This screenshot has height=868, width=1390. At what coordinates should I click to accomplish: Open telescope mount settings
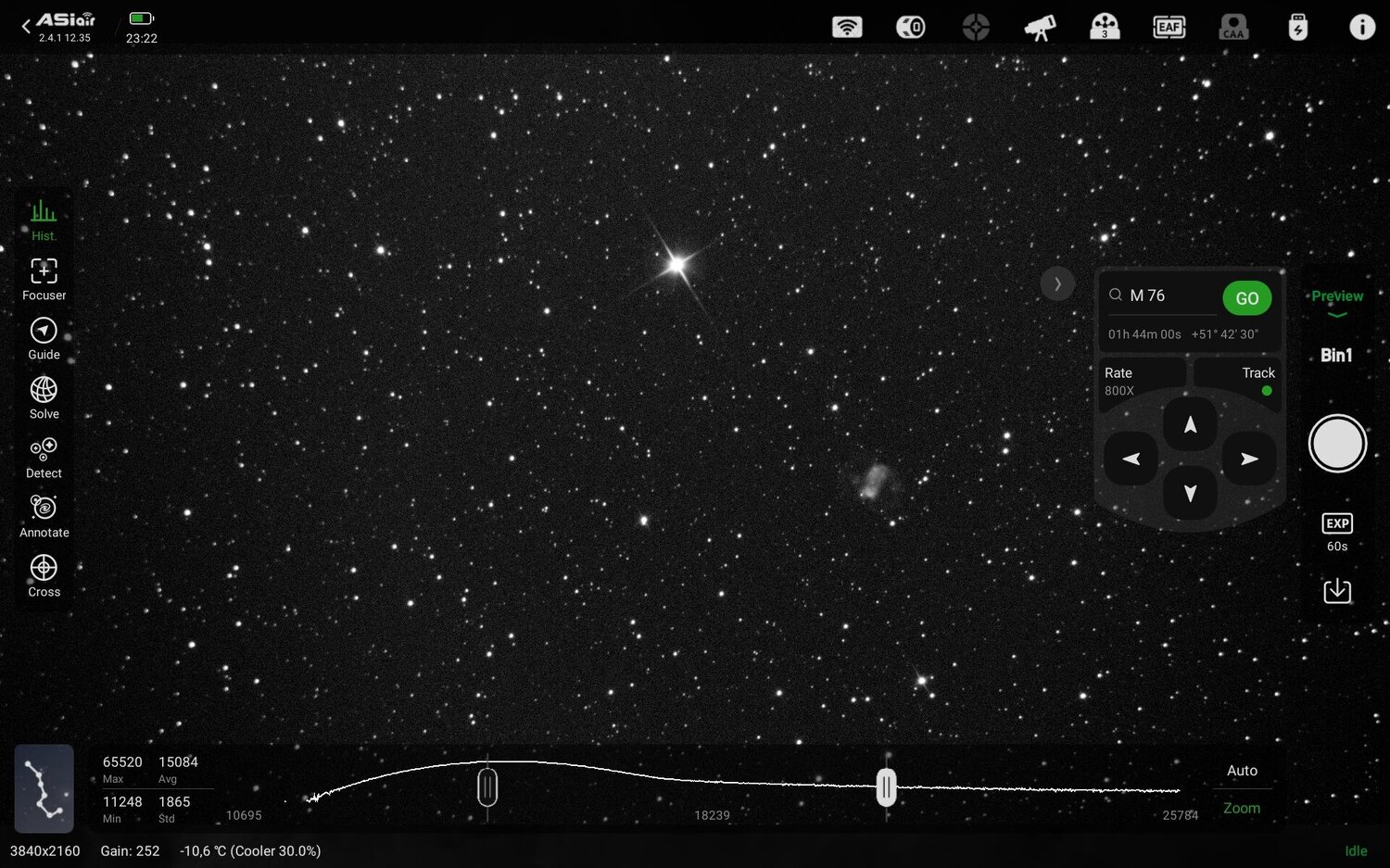pyautogui.click(x=1040, y=27)
